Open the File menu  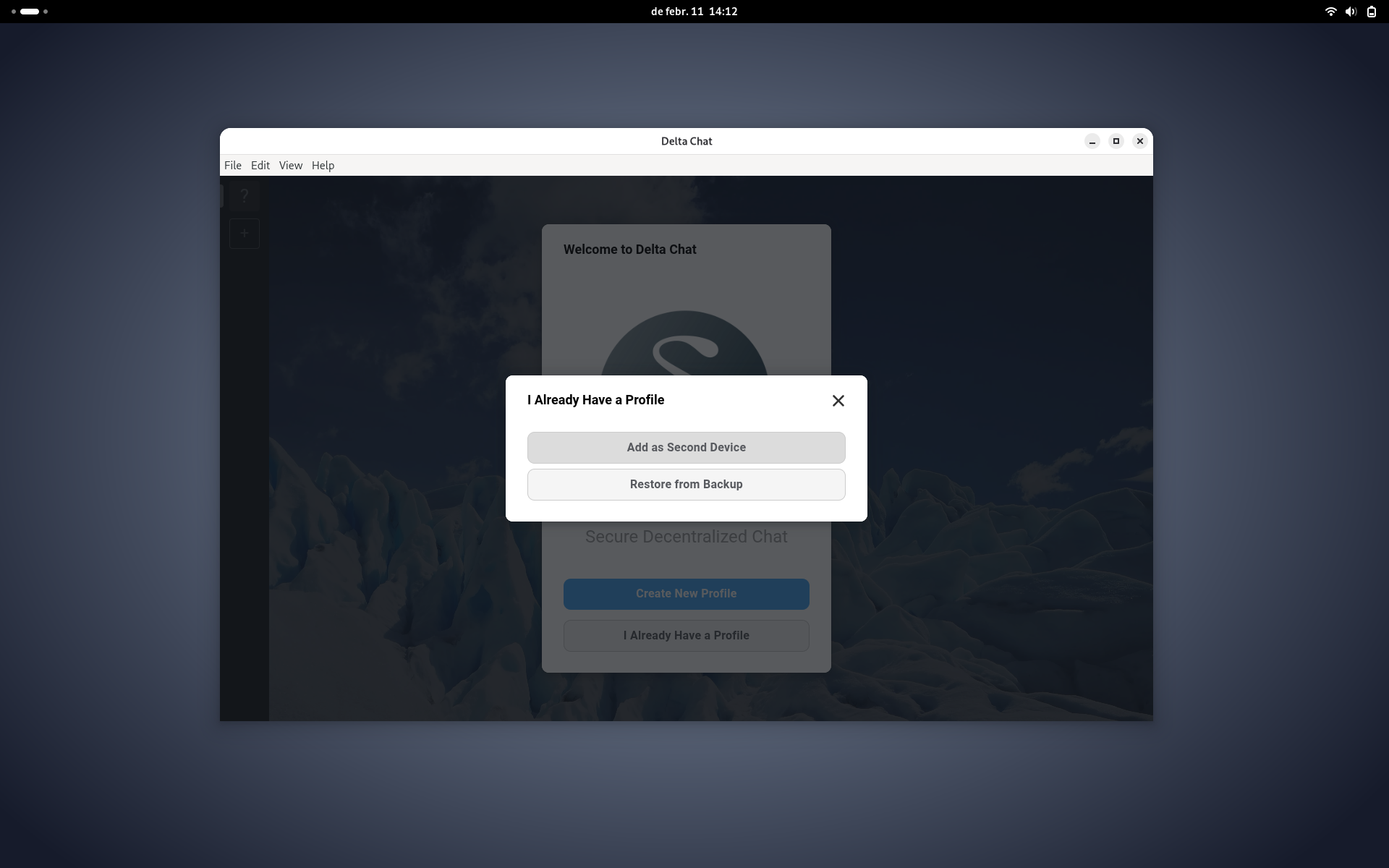pyautogui.click(x=232, y=165)
